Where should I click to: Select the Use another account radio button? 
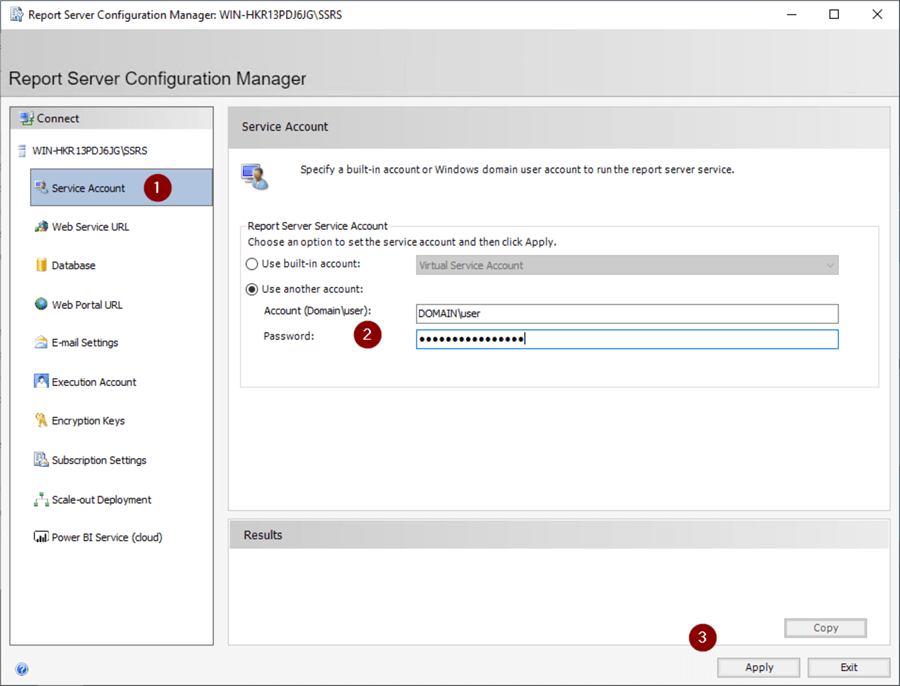252,289
